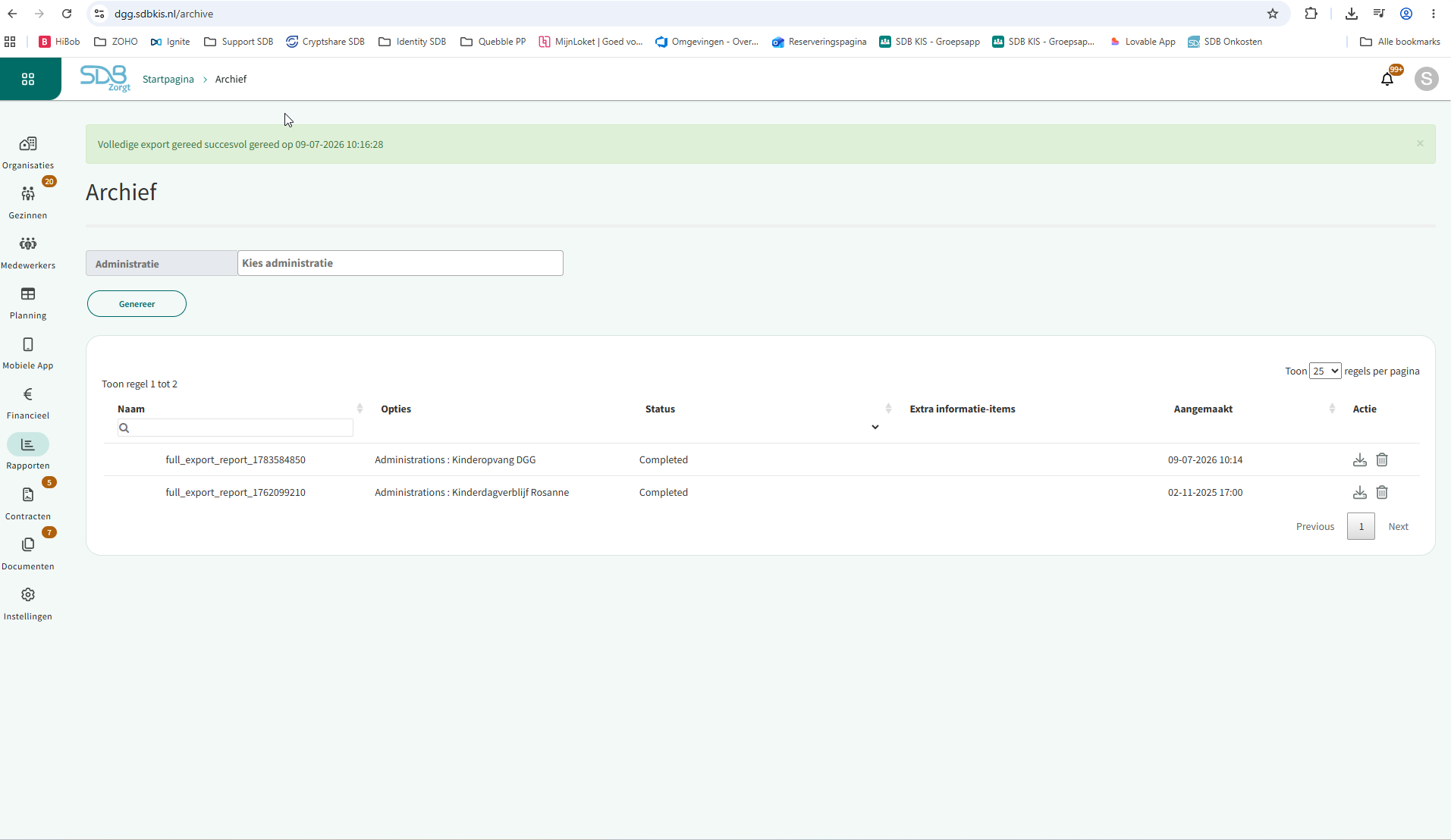This screenshot has width=1451, height=840.
Task: Open the Alle bookmarks folder
Action: (x=1400, y=42)
